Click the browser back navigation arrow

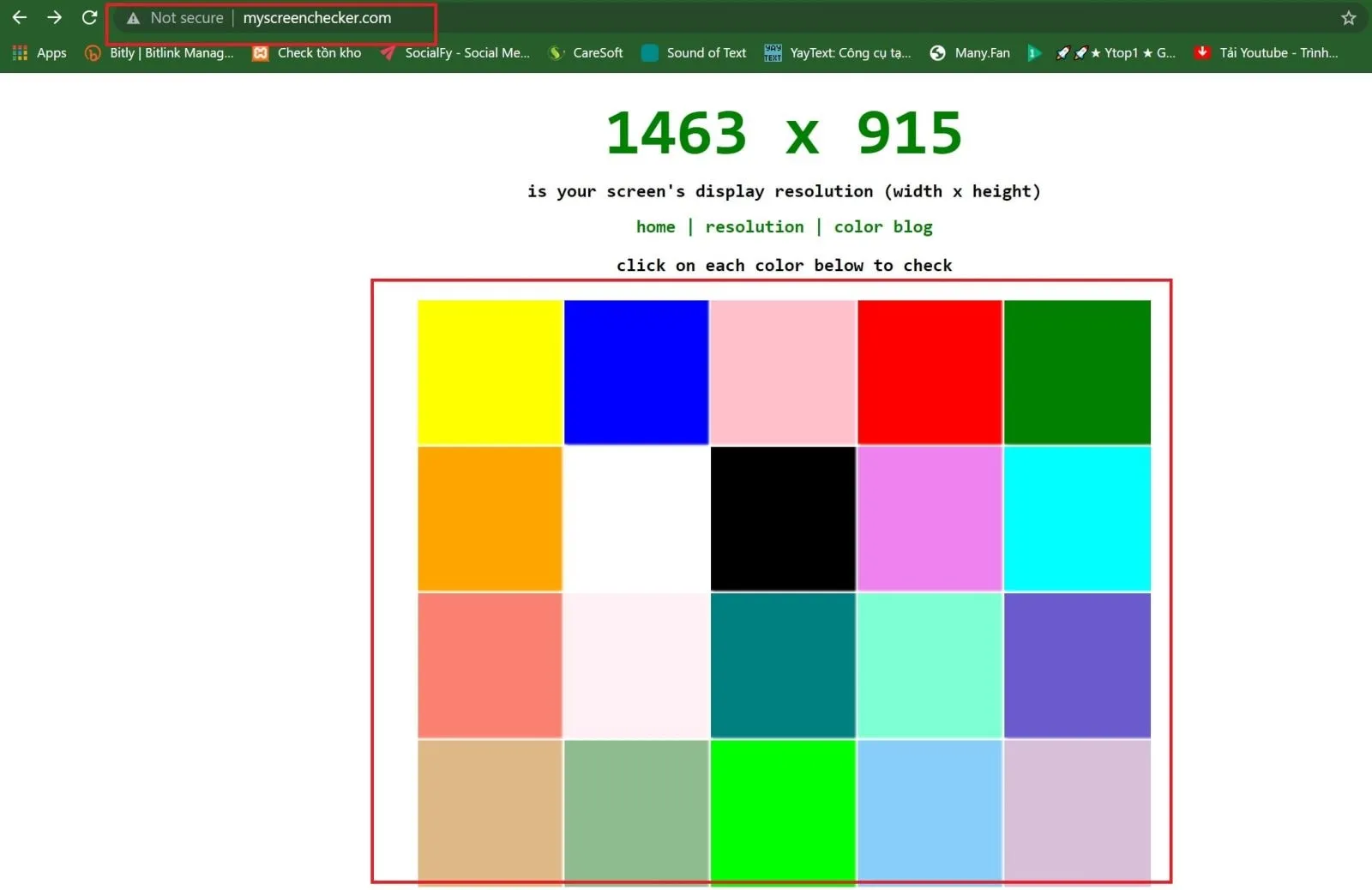coord(19,17)
